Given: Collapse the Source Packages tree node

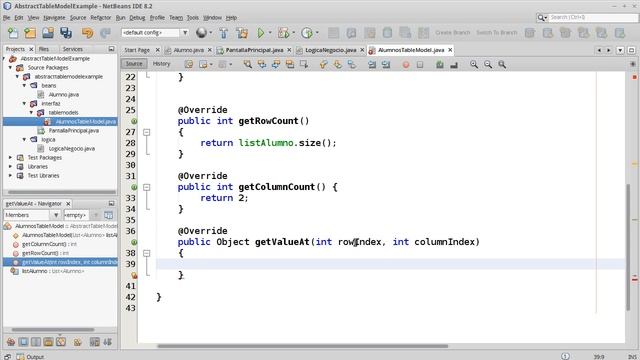Looking at the screenshot, I should [x=11, y=68].
